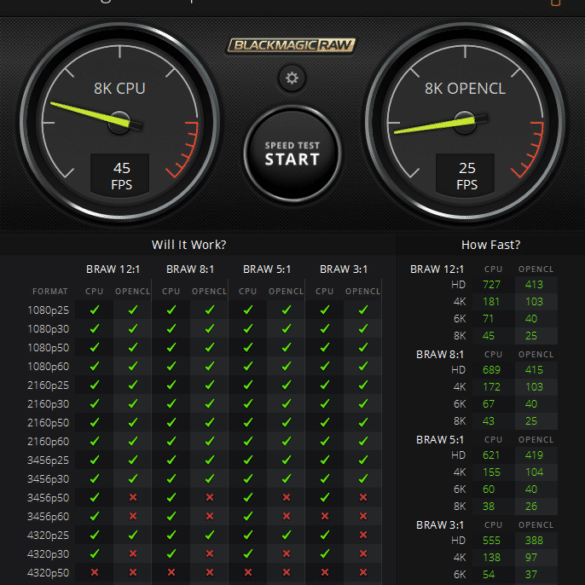Click 3456p60 BRAW 5:1 CPU check mark

coord(248,516)
